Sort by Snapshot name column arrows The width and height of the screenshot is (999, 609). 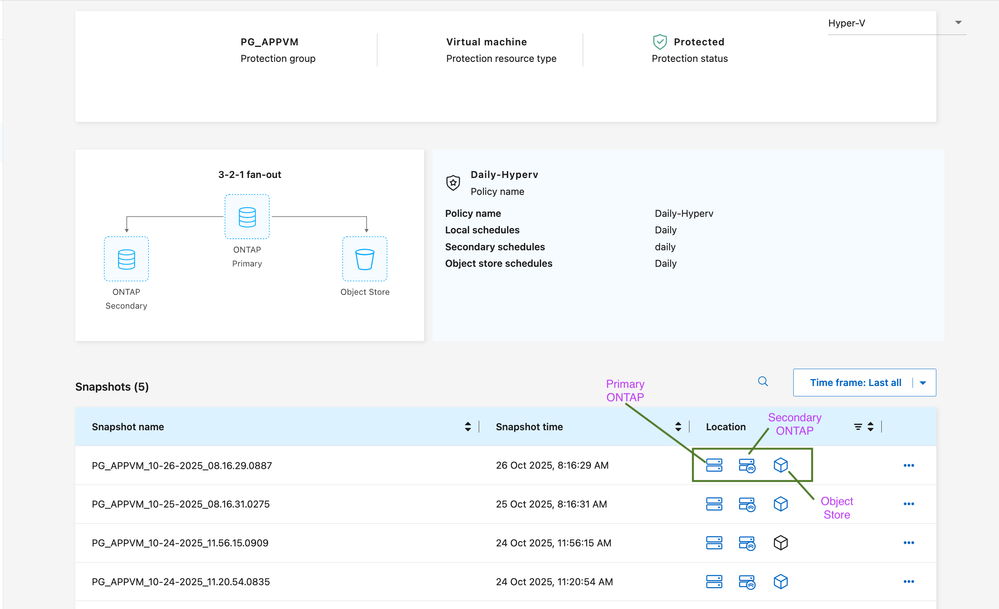467,427
